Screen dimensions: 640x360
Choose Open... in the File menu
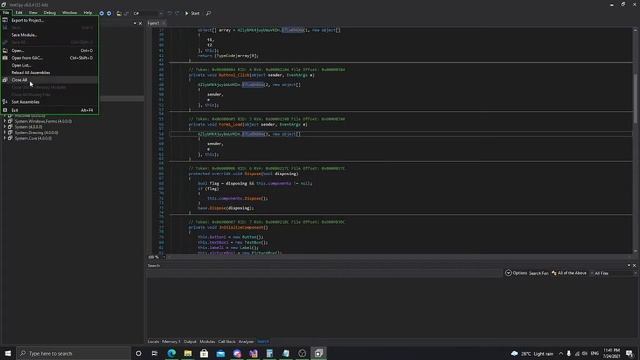pyautogui.click(x=49, y=51)
